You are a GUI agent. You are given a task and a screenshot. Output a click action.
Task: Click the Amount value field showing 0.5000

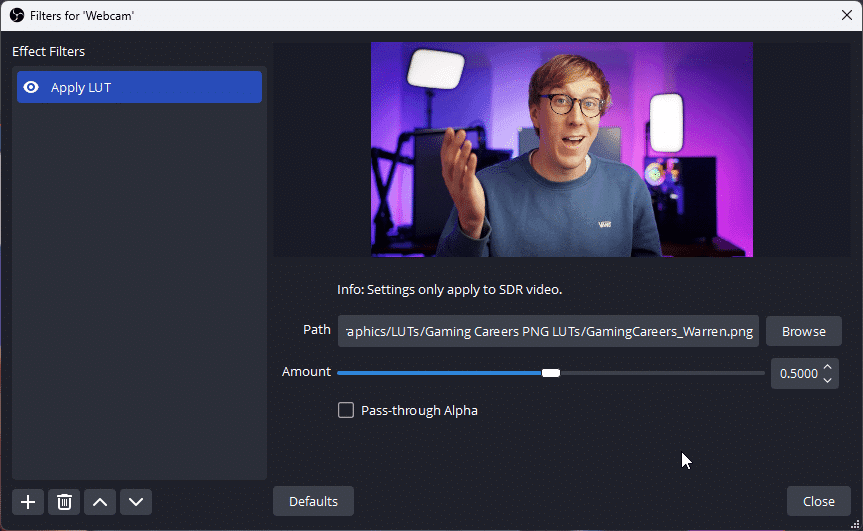tap(796, 374)
